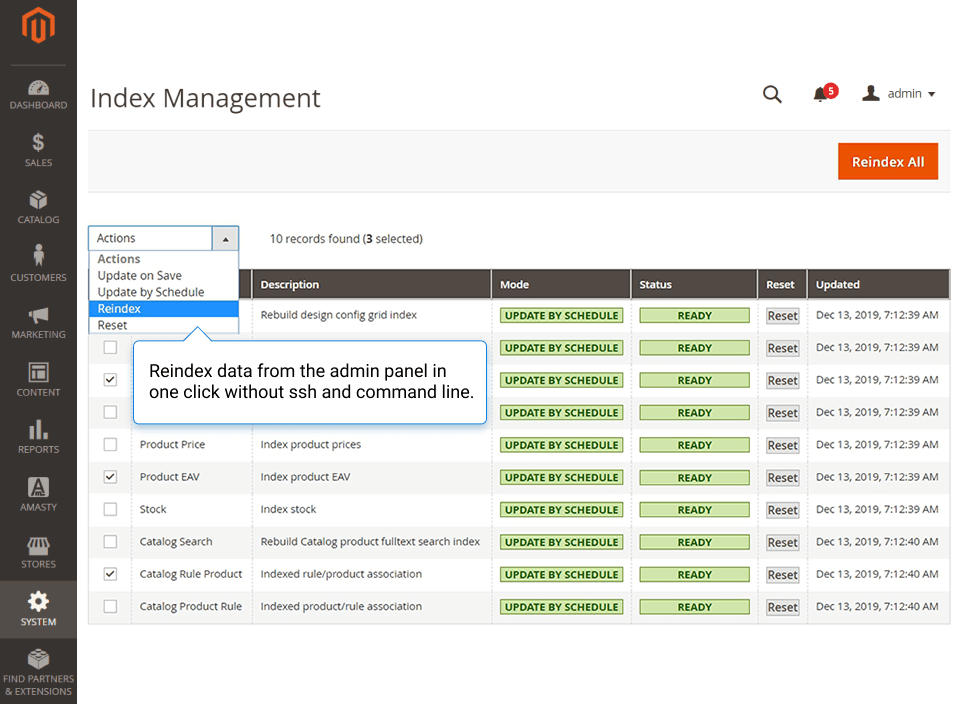This screenshot has height=704, width=960.
Task: Click Reset in Product Price row
Action: tap(782, 446)
